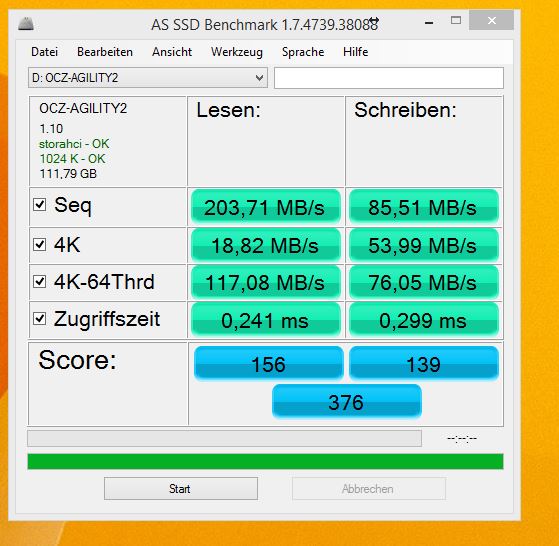Toggle the Zugriffszeit test checkbox
This screenshot has height=546, width=559.
point(40,319)
